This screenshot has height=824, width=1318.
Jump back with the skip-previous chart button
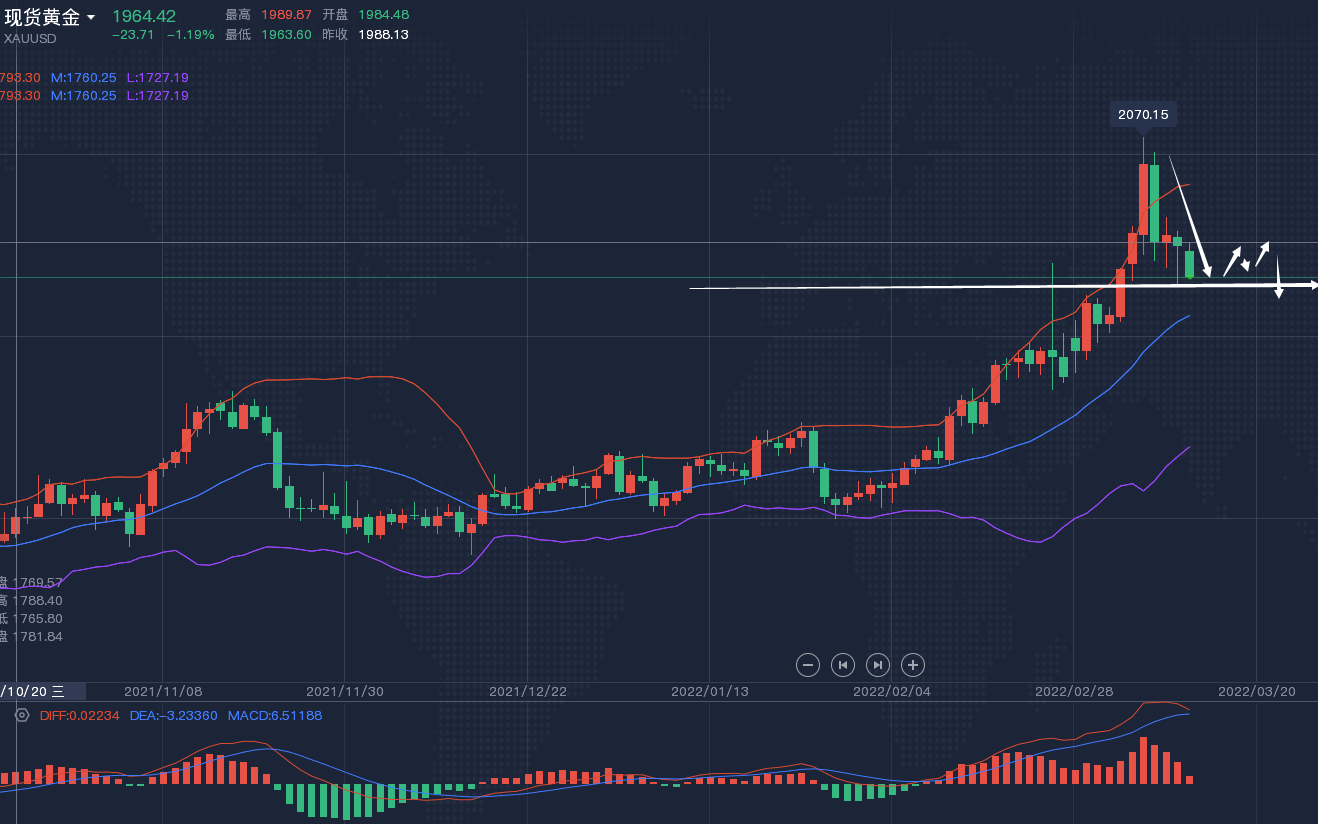pos(843,664)
